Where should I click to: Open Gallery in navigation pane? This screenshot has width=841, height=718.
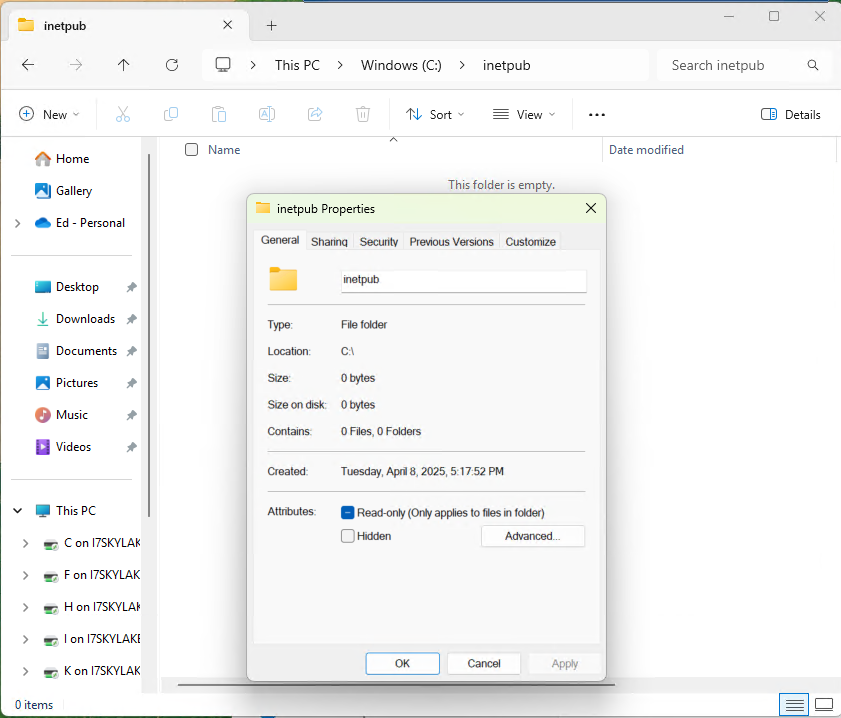click(x=63, y=191)
